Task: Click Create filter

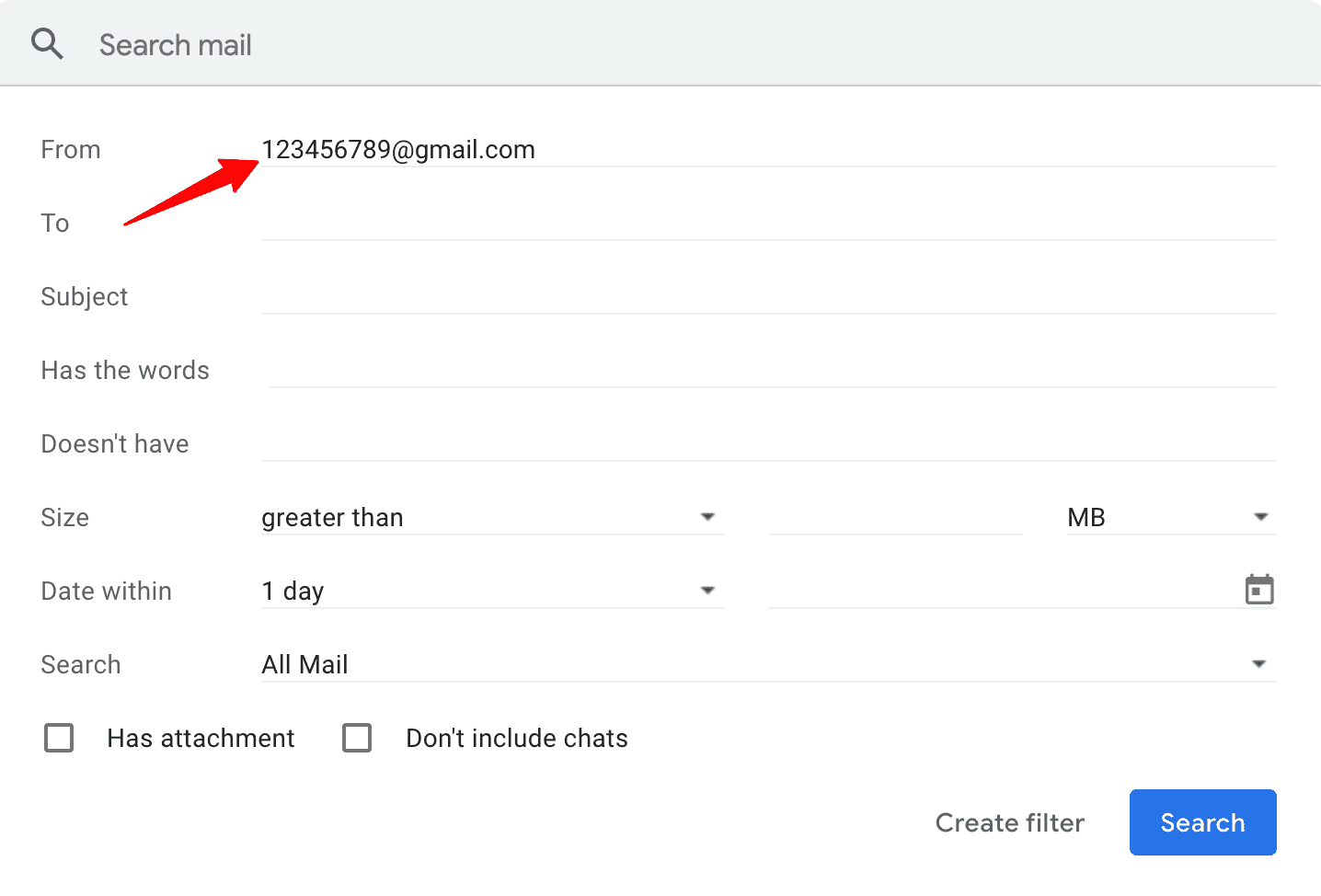Action: [1009, 822]
